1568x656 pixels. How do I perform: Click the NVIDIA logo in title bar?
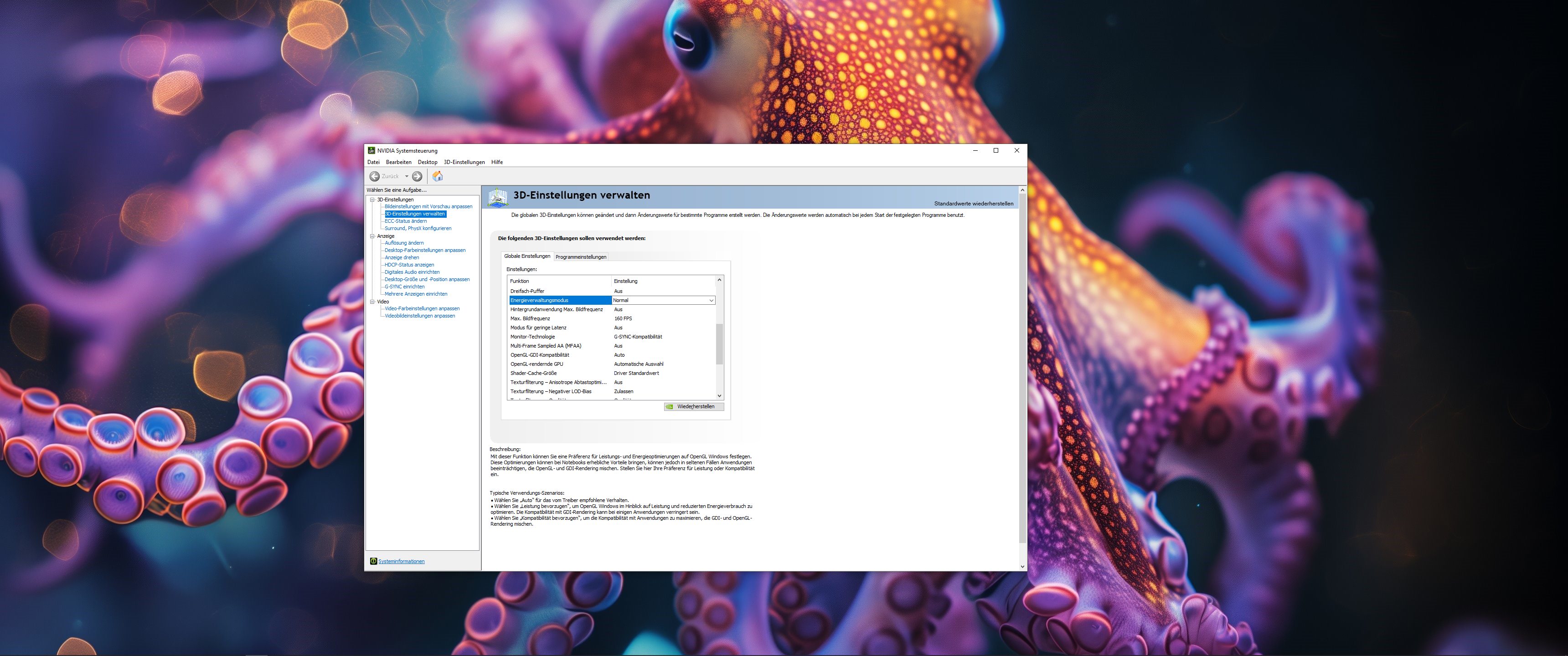371,150
